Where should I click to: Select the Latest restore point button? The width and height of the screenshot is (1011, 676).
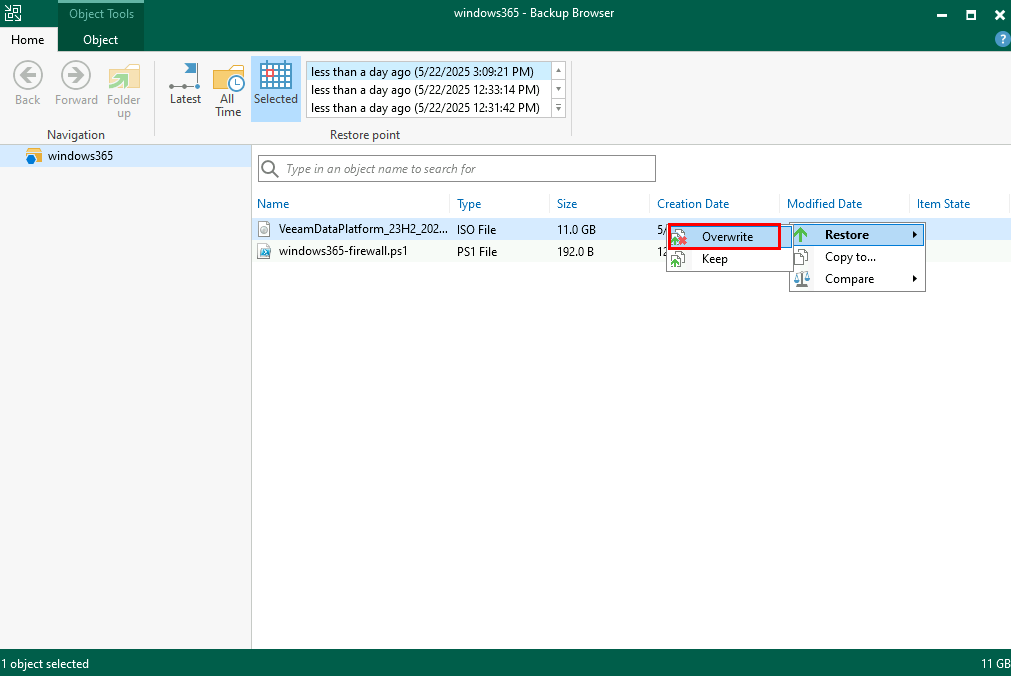point(185,84)
